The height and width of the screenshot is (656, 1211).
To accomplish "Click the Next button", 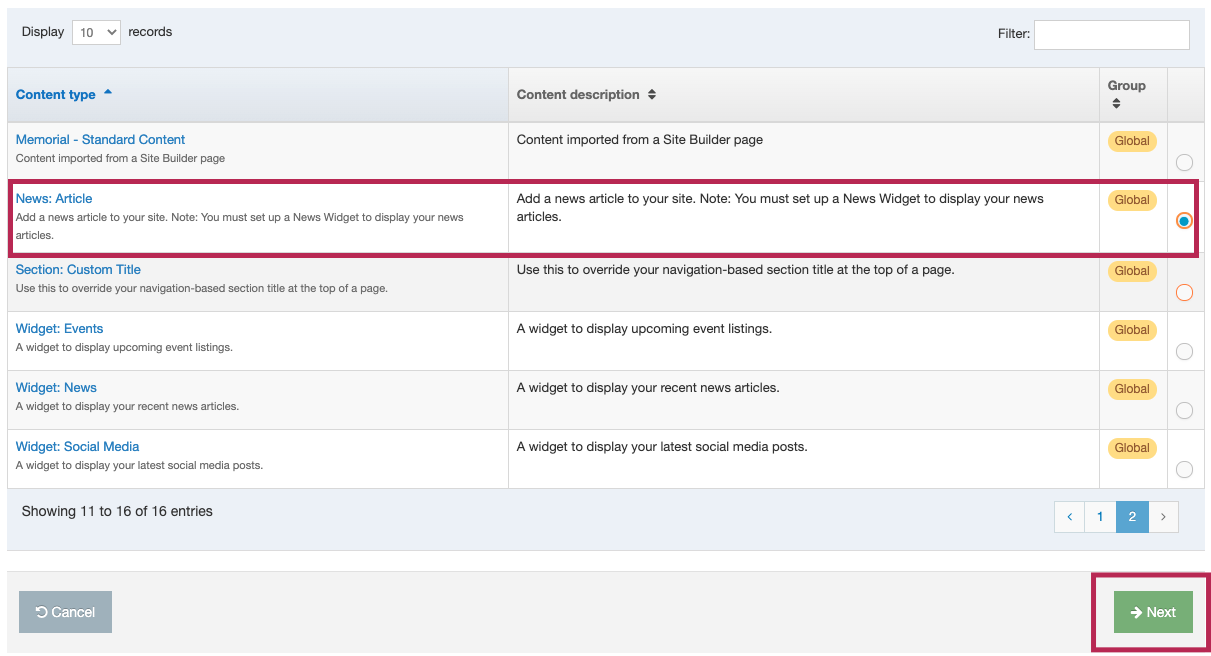I will [x=1152, y=611].
